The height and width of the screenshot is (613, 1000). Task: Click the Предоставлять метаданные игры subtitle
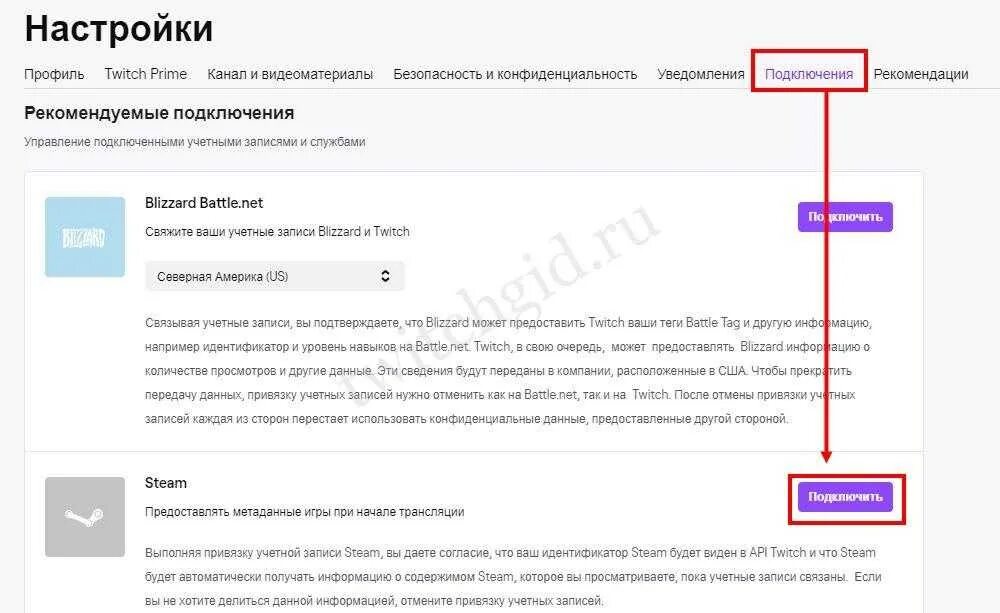click(305, 512)
